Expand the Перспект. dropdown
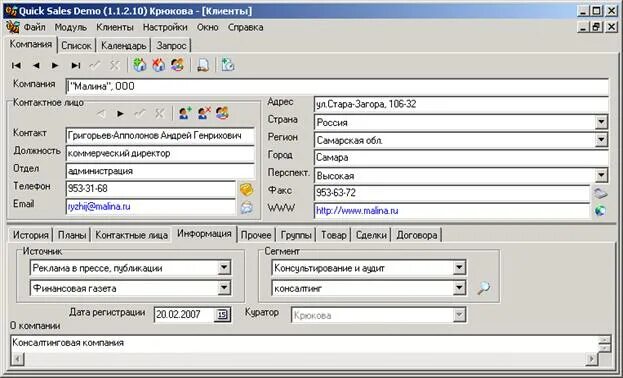This screenshot has width=623, height=378. click(x=602, y=175)
